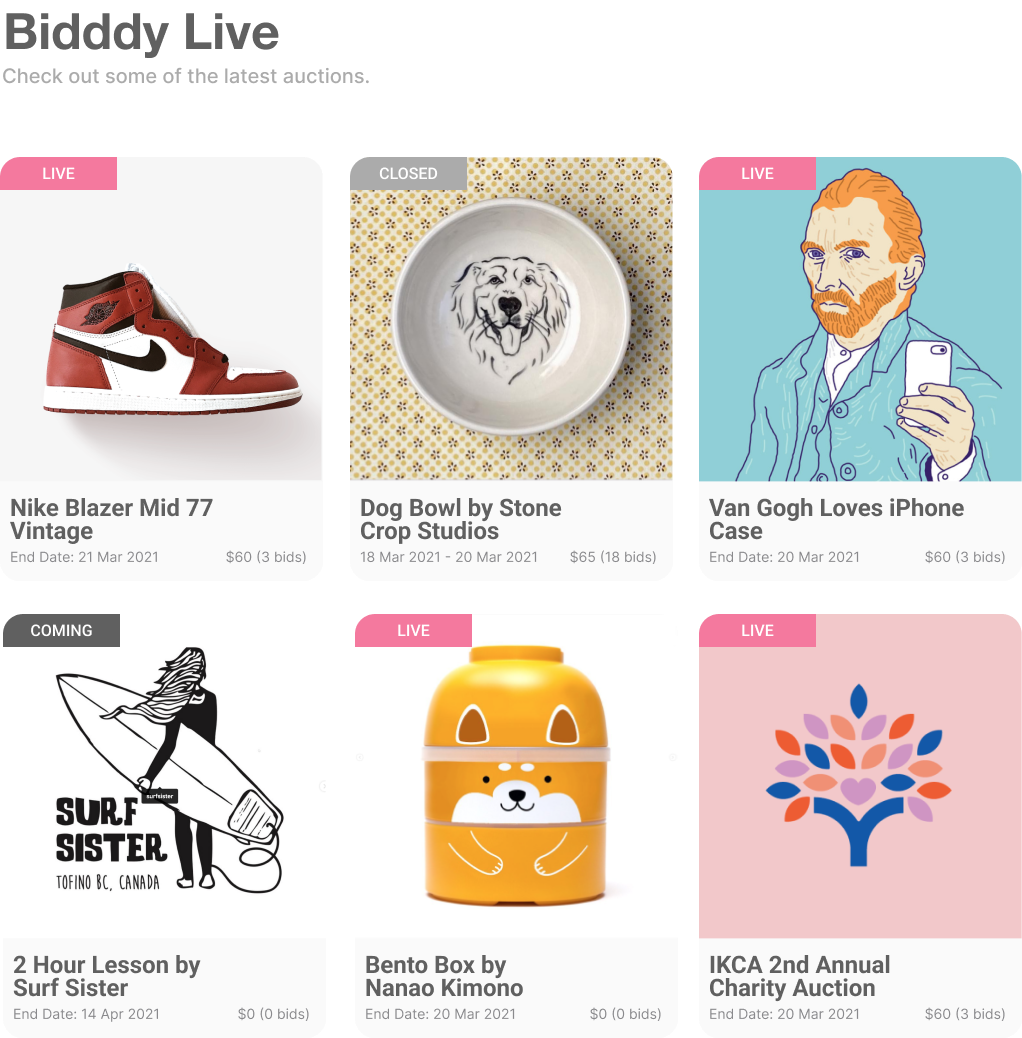Click the IKCA colorful tree logo
This screenshot has height=1038, width=1022.
pyautogui.click(x=860, y=775)
